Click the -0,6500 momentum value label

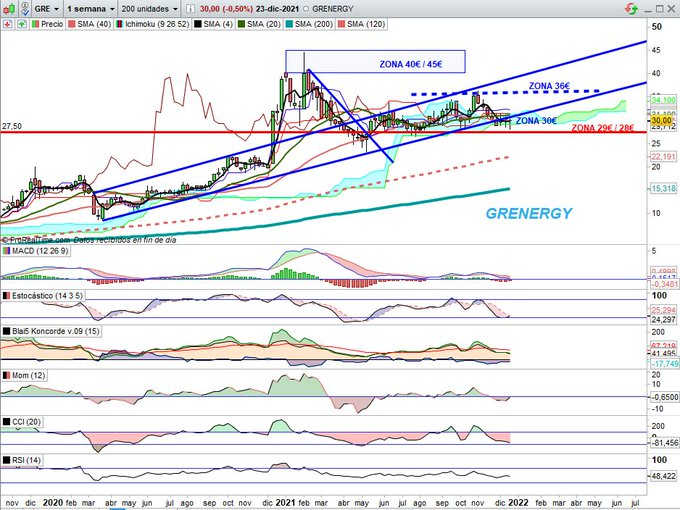click(x=664, y=397)
